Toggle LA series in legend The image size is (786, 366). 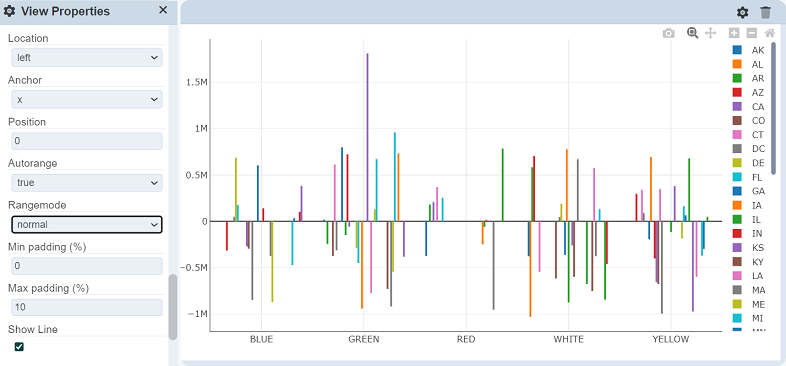[x=748, y=275]
